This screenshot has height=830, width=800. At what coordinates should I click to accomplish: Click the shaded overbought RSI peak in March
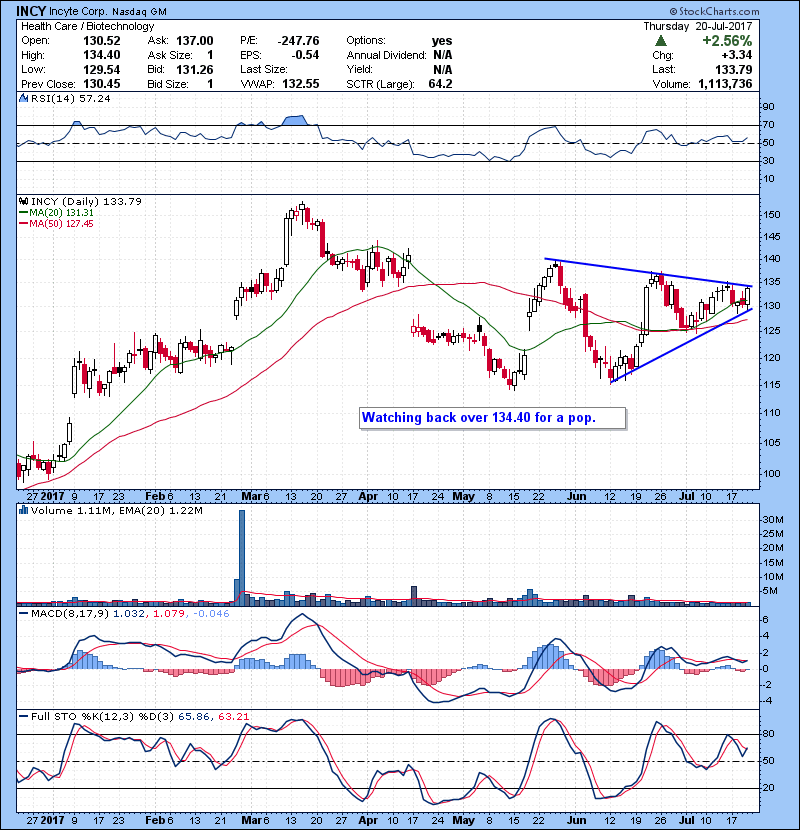pyautogui.click(x=294, y=120)
